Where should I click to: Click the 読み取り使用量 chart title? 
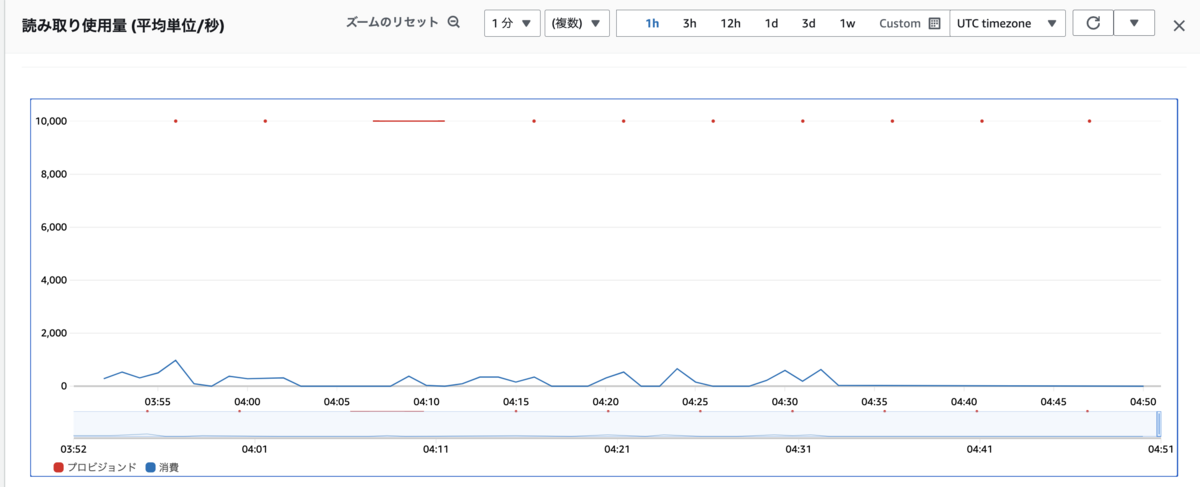[123, 24]
